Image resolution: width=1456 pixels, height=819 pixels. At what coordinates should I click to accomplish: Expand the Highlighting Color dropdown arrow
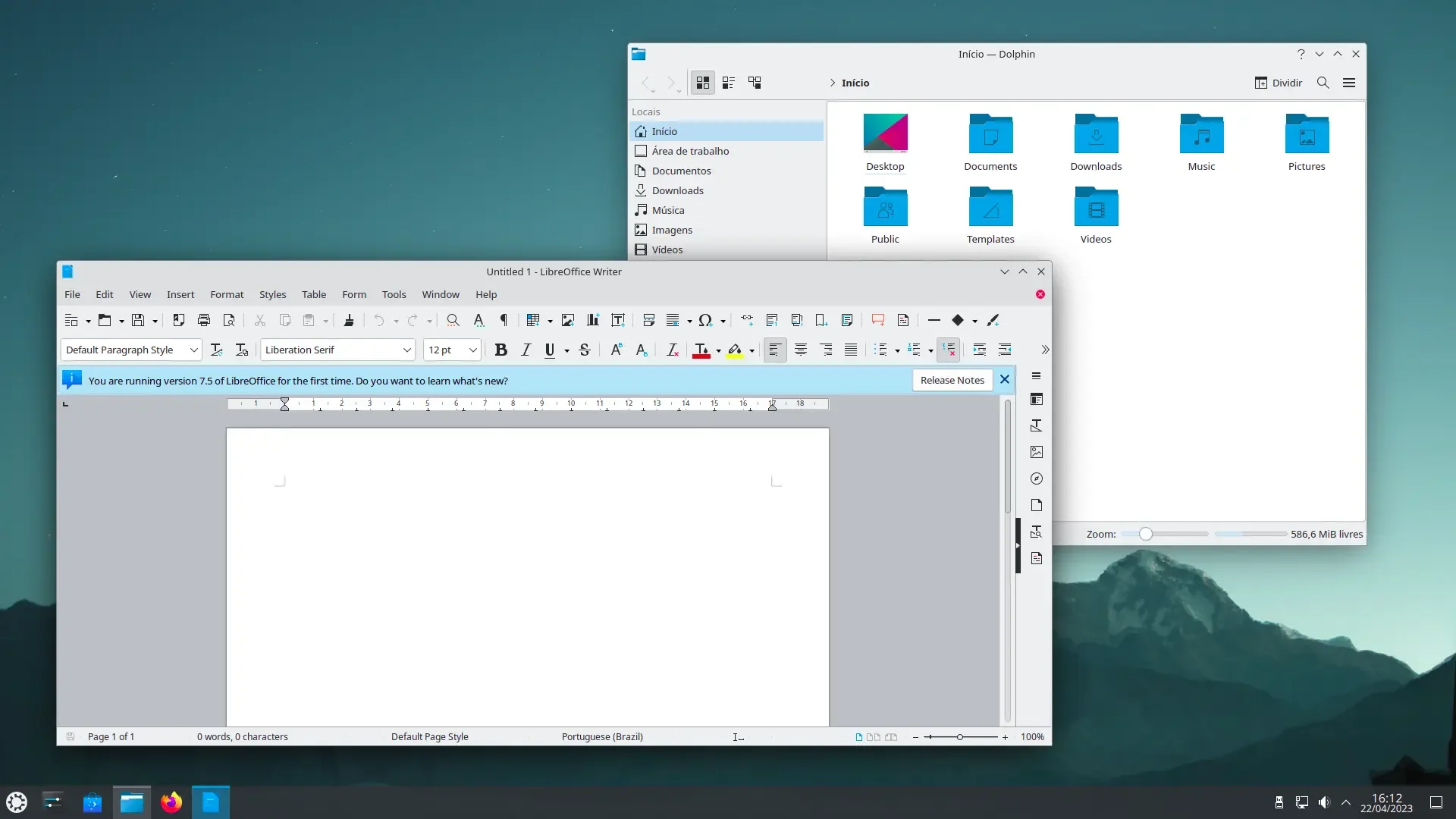pos(752,351)
